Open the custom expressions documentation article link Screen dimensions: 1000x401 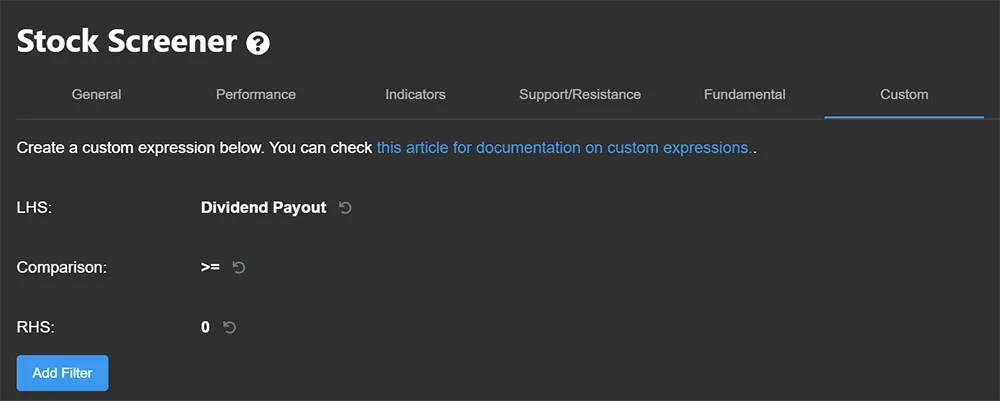point(563,148)
